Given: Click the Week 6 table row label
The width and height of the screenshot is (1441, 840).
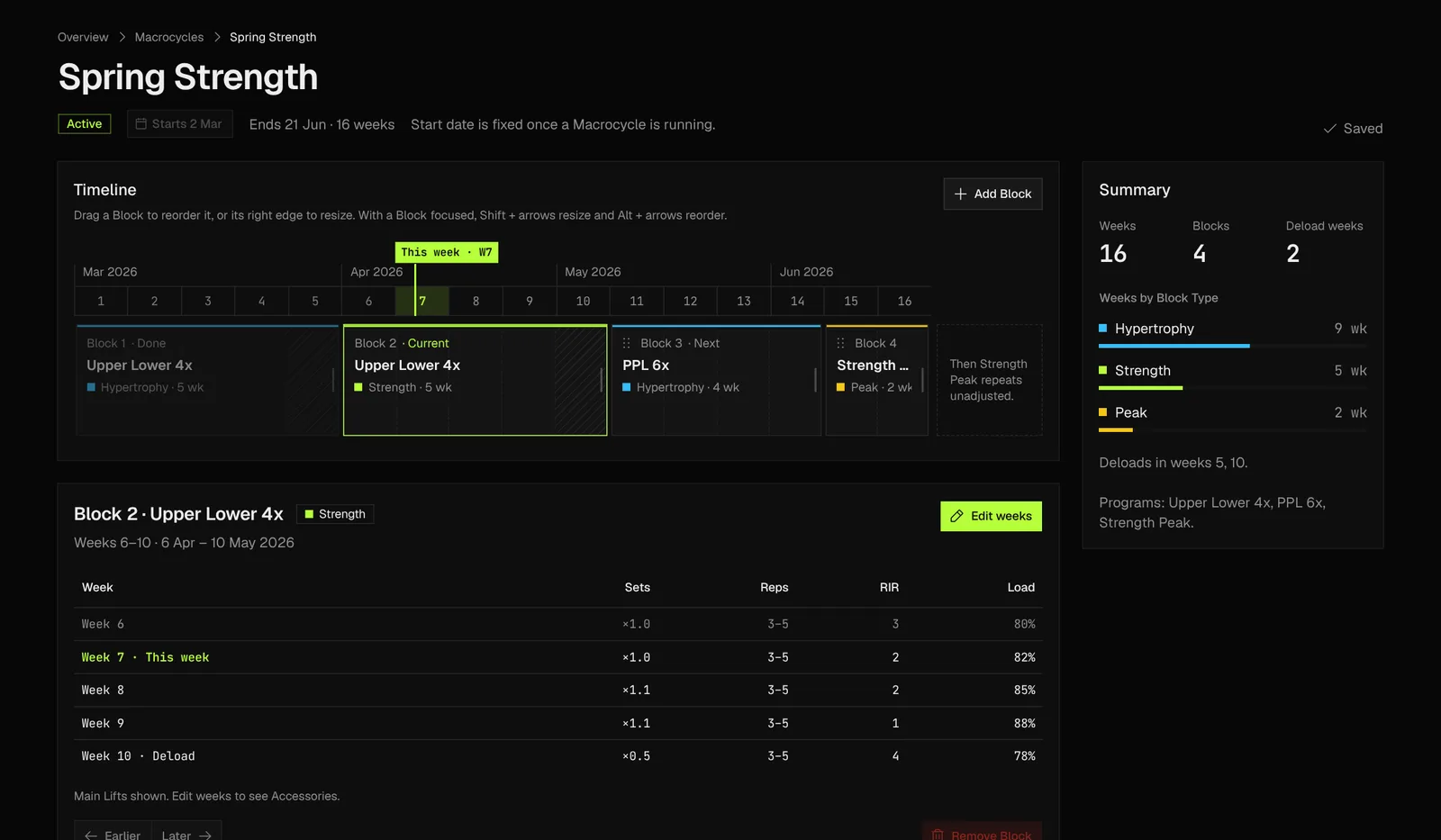Looking at the screenshot, I should coord(103,624).
